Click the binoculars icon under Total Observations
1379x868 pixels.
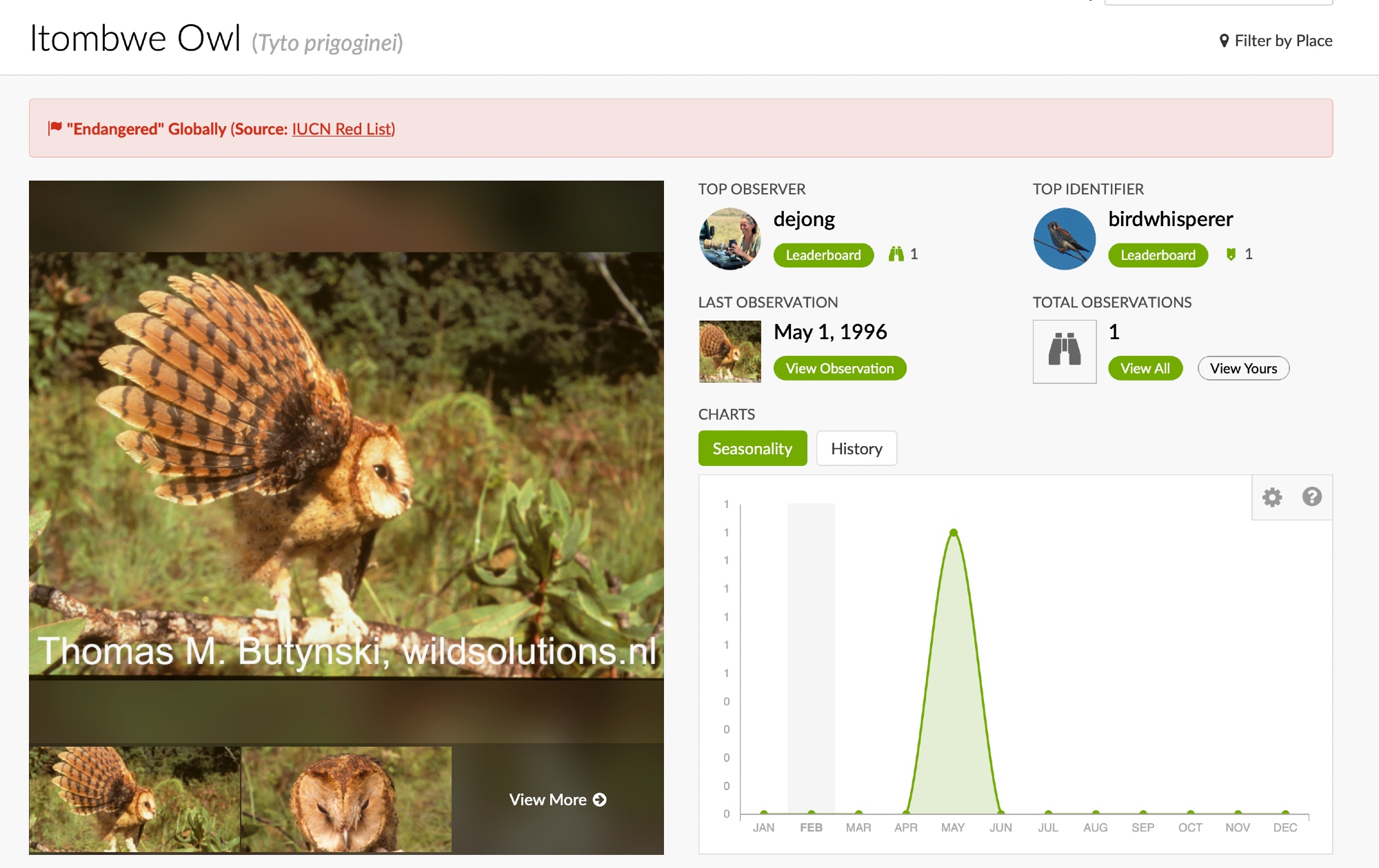[x=1064, y=350]
